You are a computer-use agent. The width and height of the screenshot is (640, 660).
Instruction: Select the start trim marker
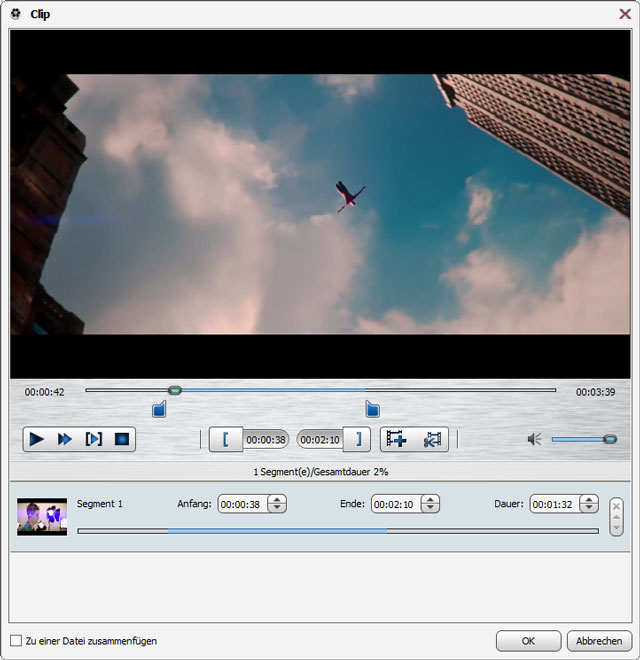tap(159, 409)
